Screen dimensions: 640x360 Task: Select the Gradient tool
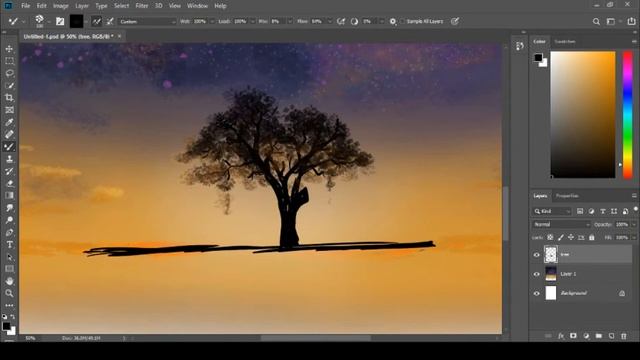coord(9,196)
